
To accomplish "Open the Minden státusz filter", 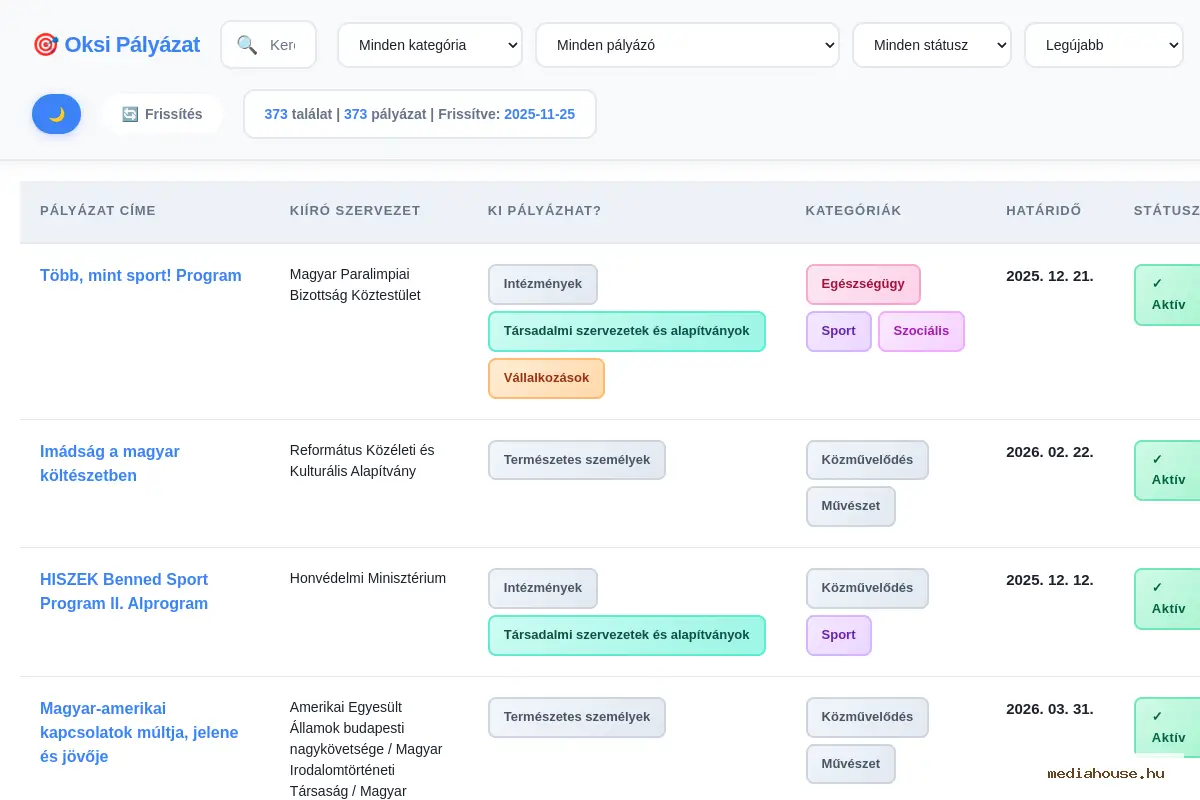I will [x=931, y=45].
